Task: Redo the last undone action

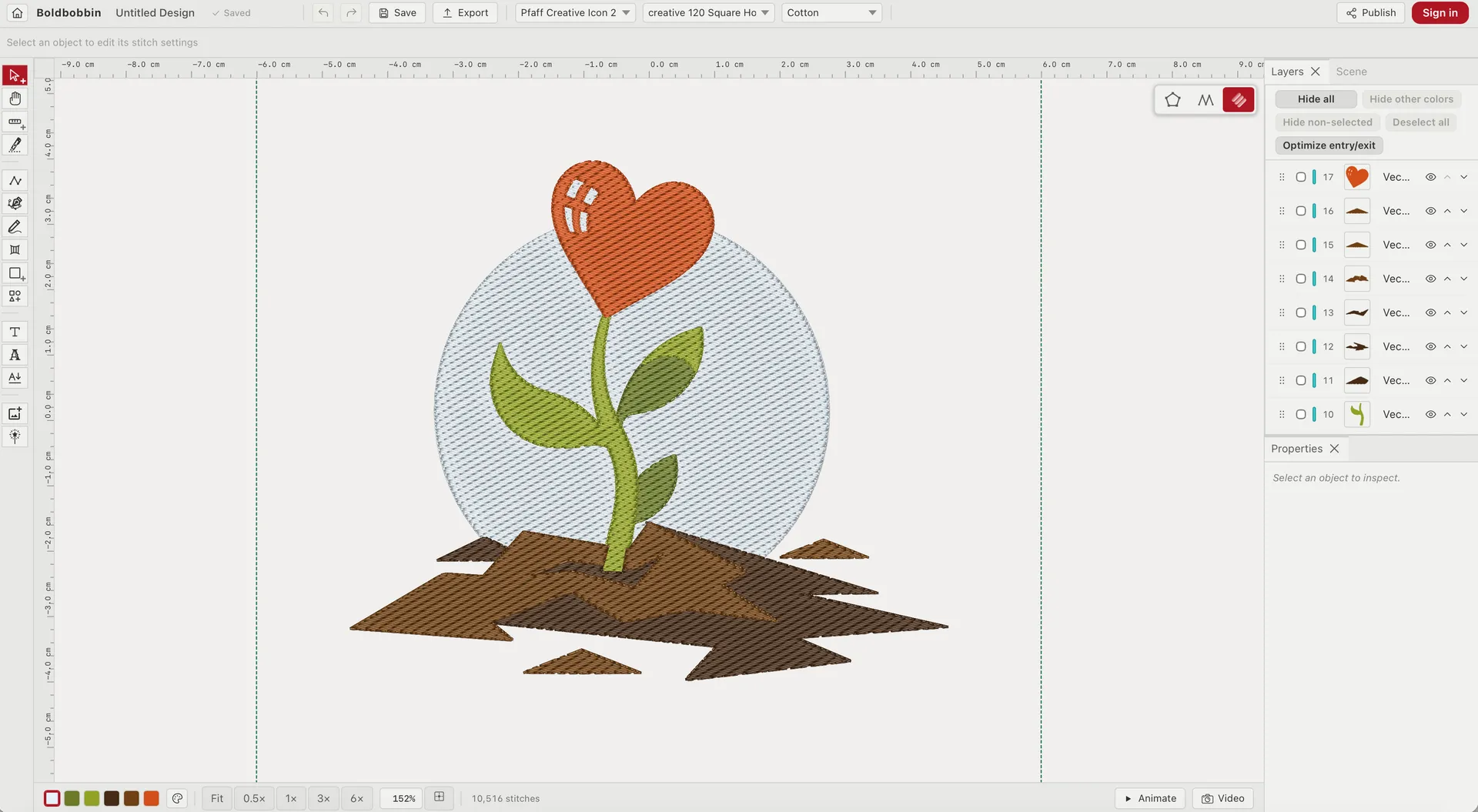Action: [x=351, y=13]
